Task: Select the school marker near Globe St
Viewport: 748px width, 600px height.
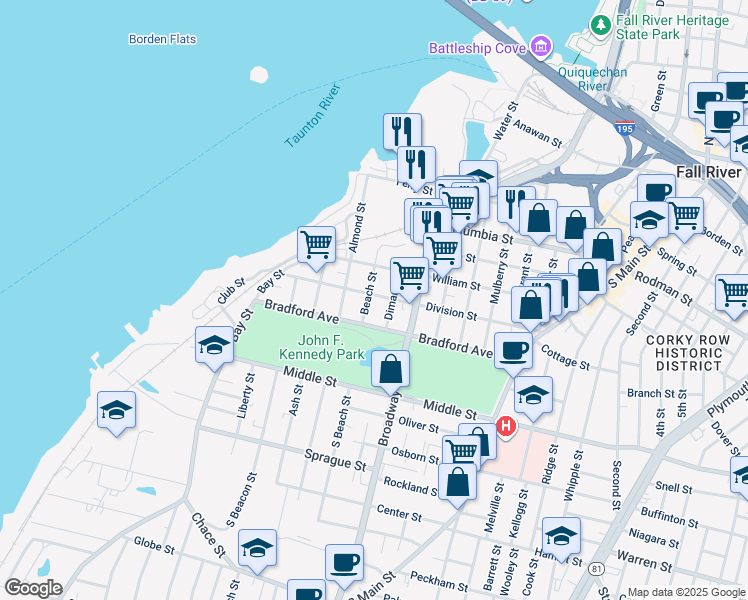Action: coord(257,548)
